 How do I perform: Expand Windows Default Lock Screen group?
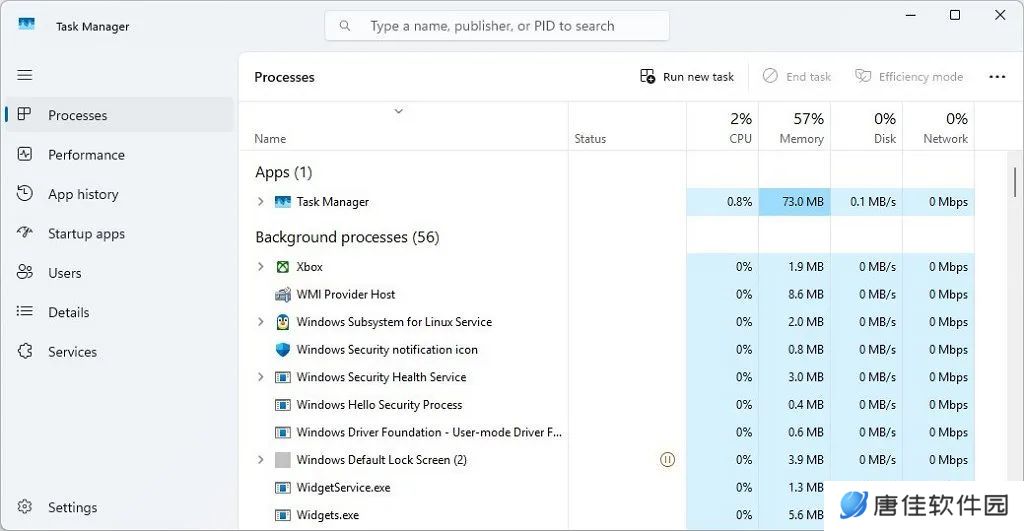point(261,460)
